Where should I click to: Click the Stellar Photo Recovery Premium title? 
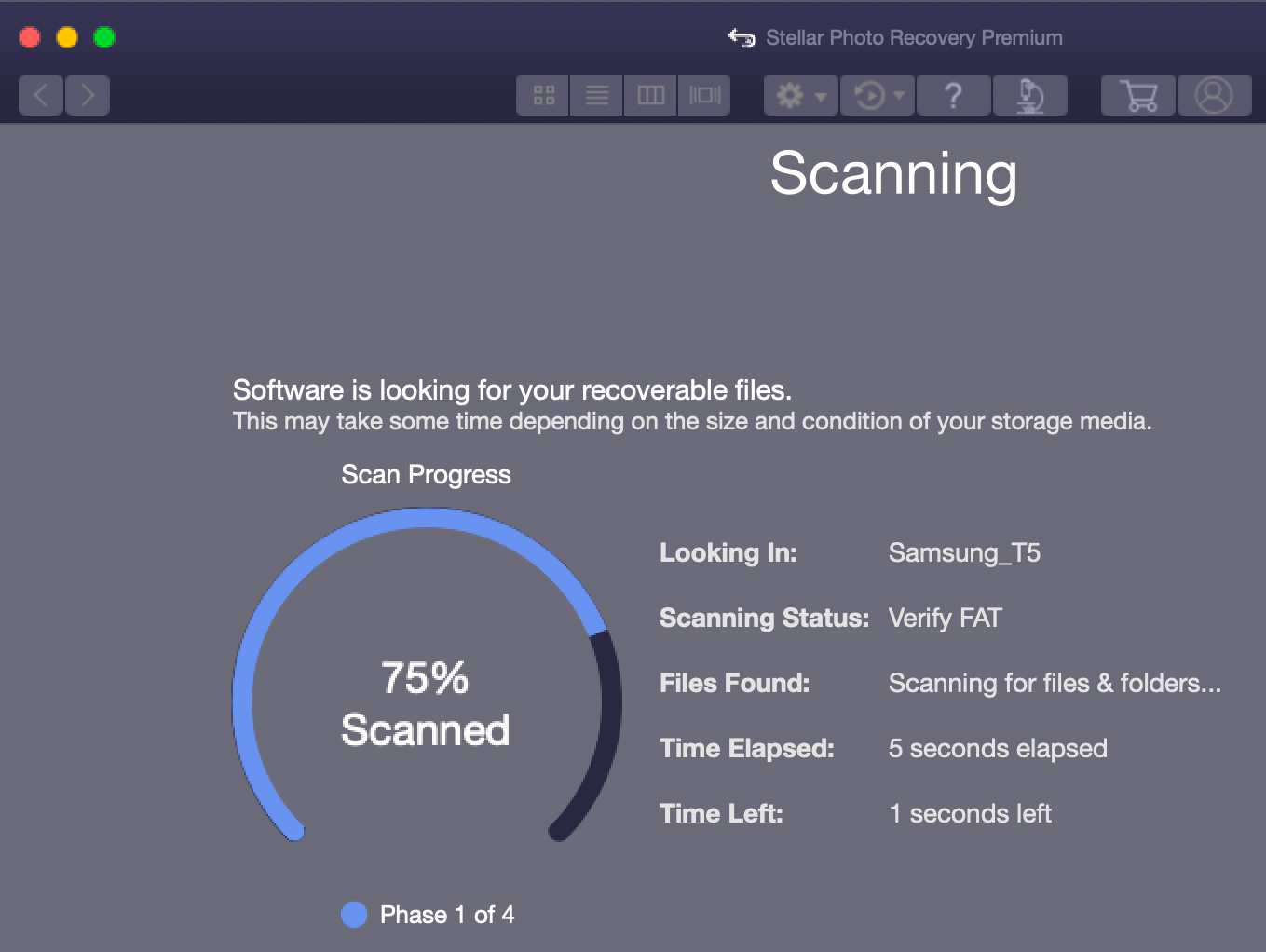click(914, 37)
